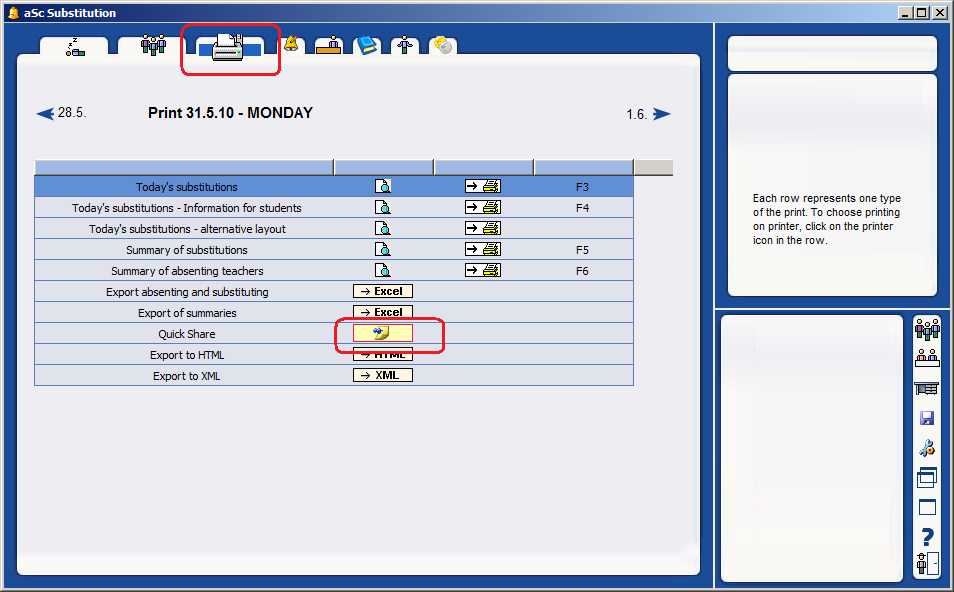954x592 pixels.
Task: Go to previous day 28.5. arrow
Action: pyautogui.click(x=45, y=114)
